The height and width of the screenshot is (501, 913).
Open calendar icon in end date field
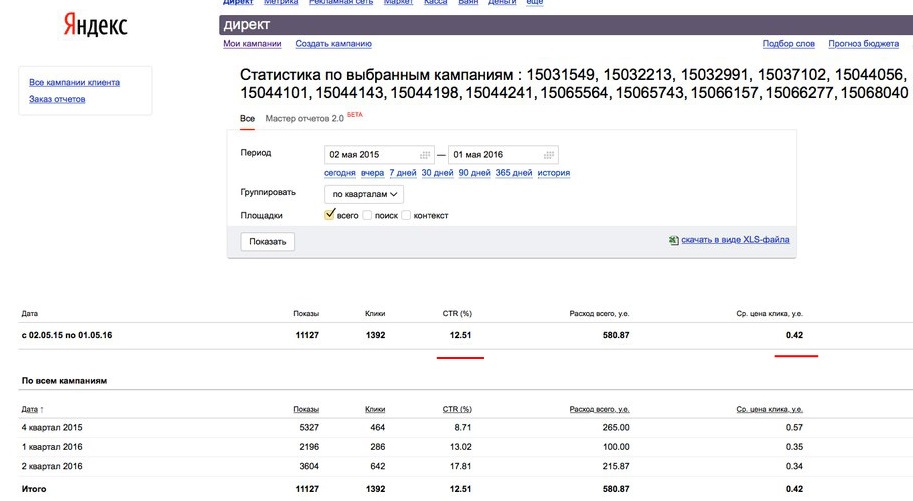(x=548, y=155)
